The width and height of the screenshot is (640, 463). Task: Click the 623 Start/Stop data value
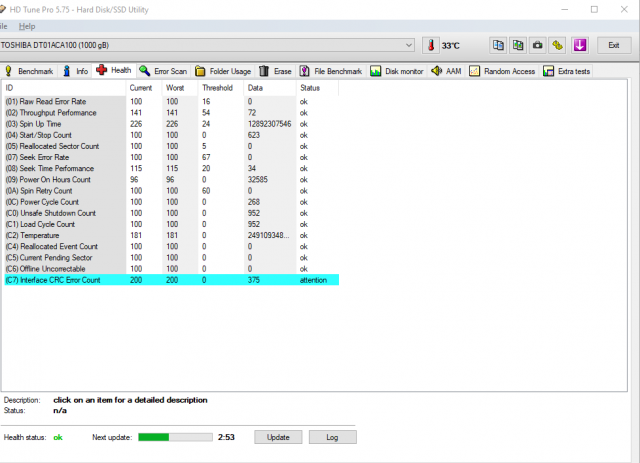click(253, 135)
